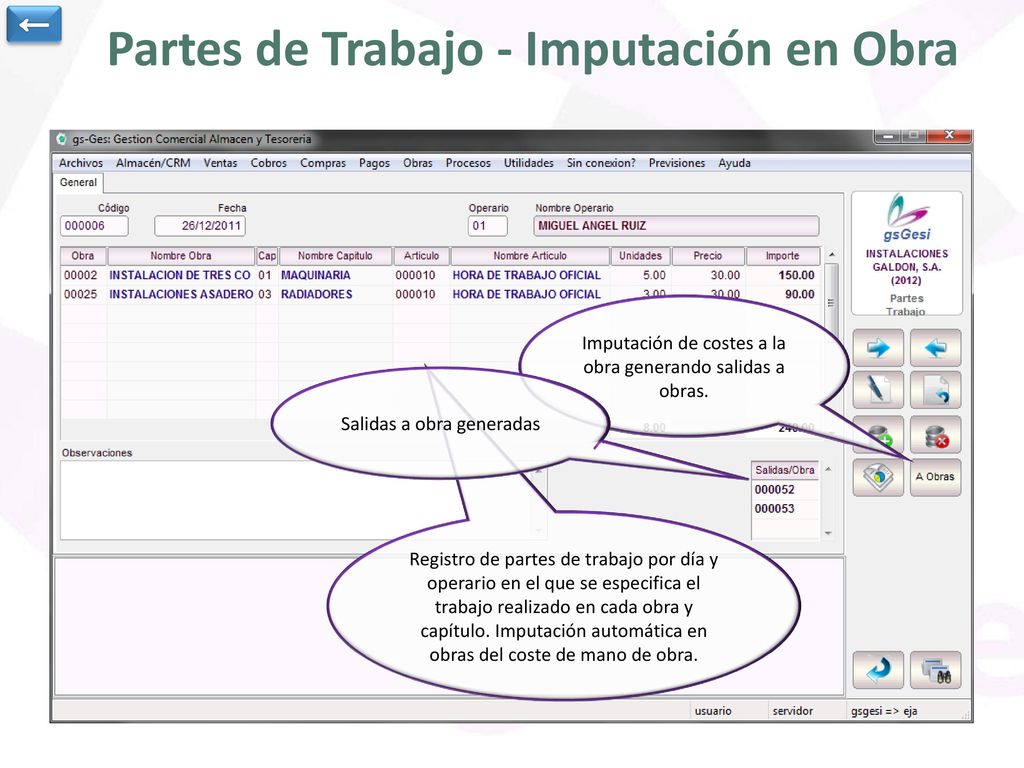Edit the work report with pen icon
This screenshot has height=768, width=1024.
click(x=878, y=390)
